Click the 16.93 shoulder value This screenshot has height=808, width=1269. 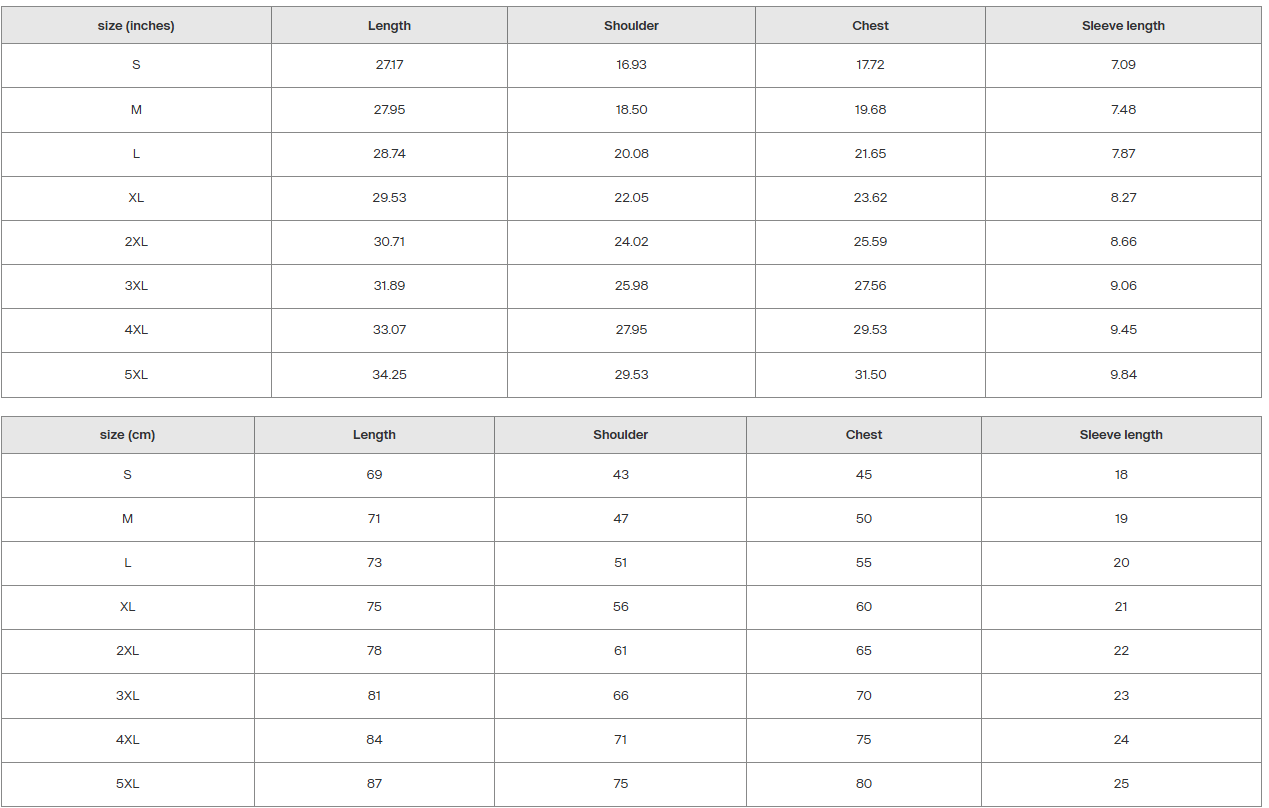(631, 65)
